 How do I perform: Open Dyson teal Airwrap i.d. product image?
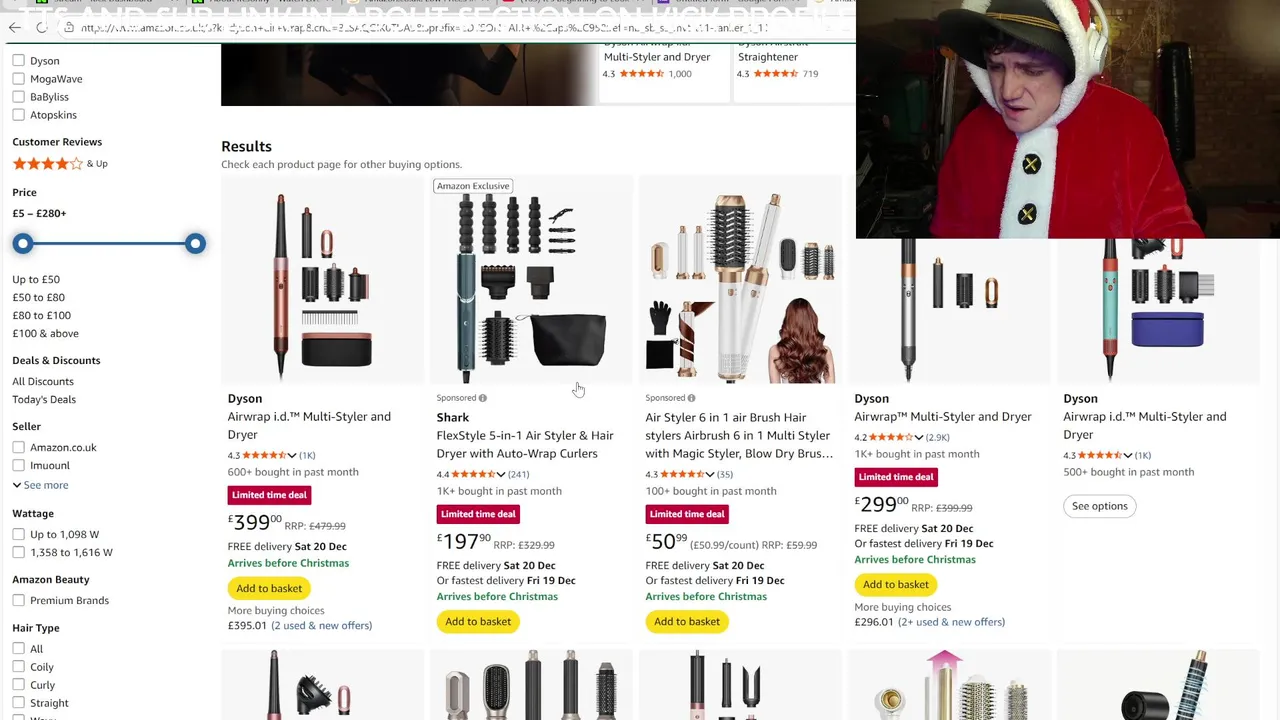click(1158, 310)
